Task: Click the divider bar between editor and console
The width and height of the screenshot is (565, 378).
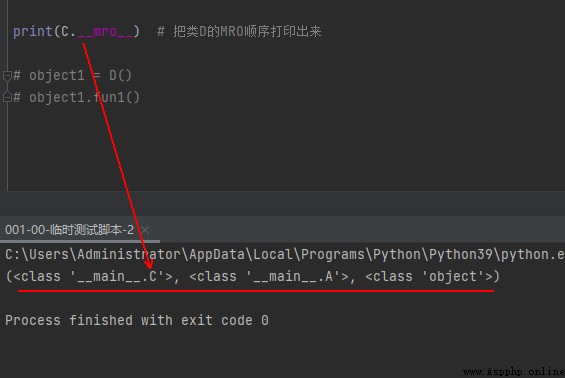Action: [x=282, y=204]
